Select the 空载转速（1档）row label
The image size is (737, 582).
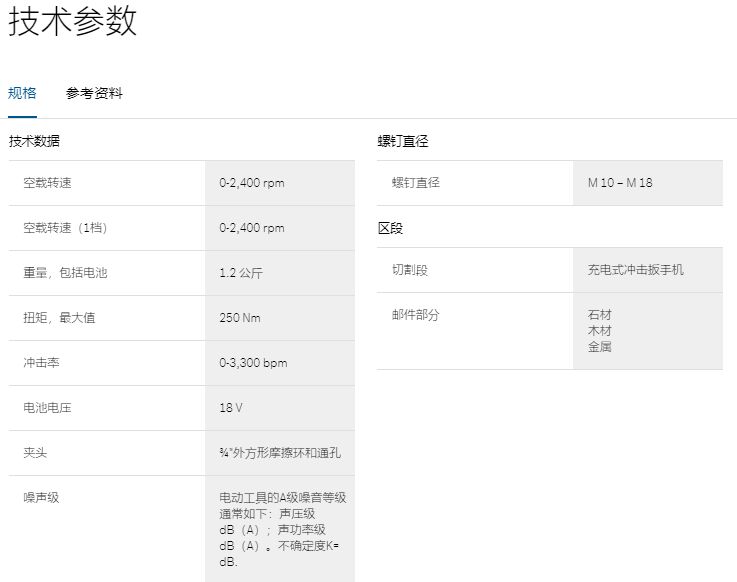click(65, 228)
